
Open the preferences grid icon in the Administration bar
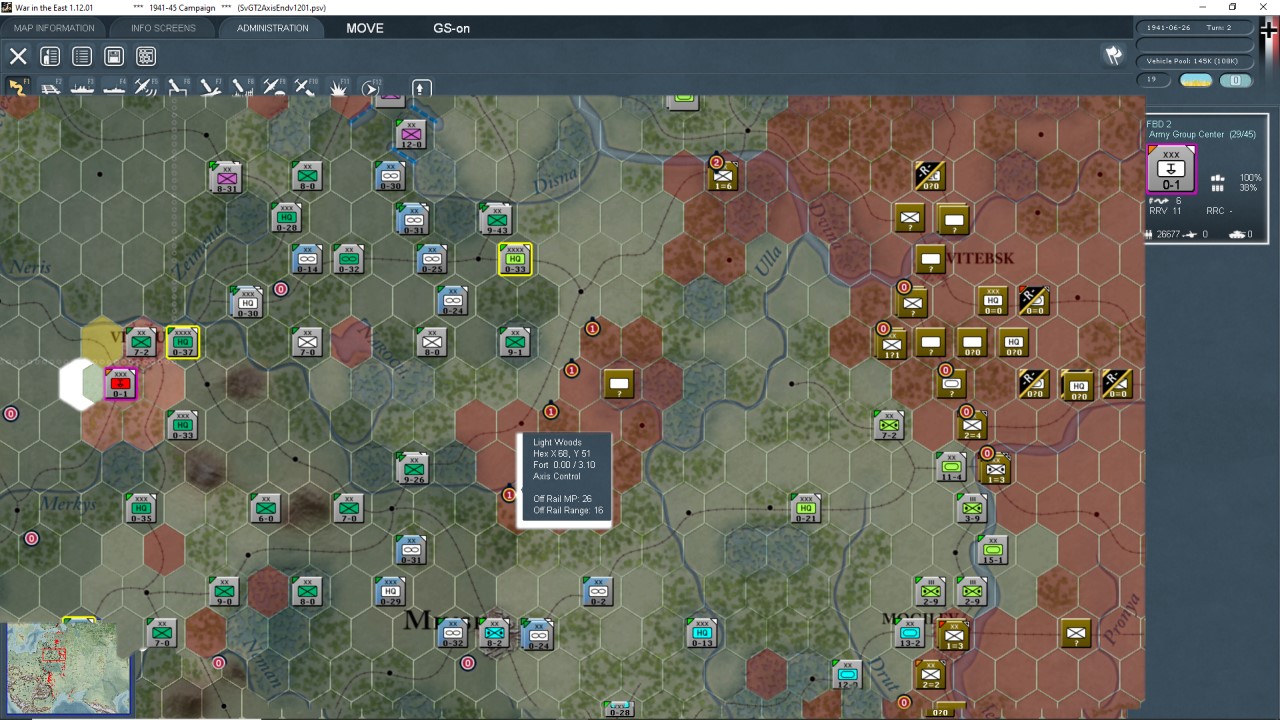[146, 56]
